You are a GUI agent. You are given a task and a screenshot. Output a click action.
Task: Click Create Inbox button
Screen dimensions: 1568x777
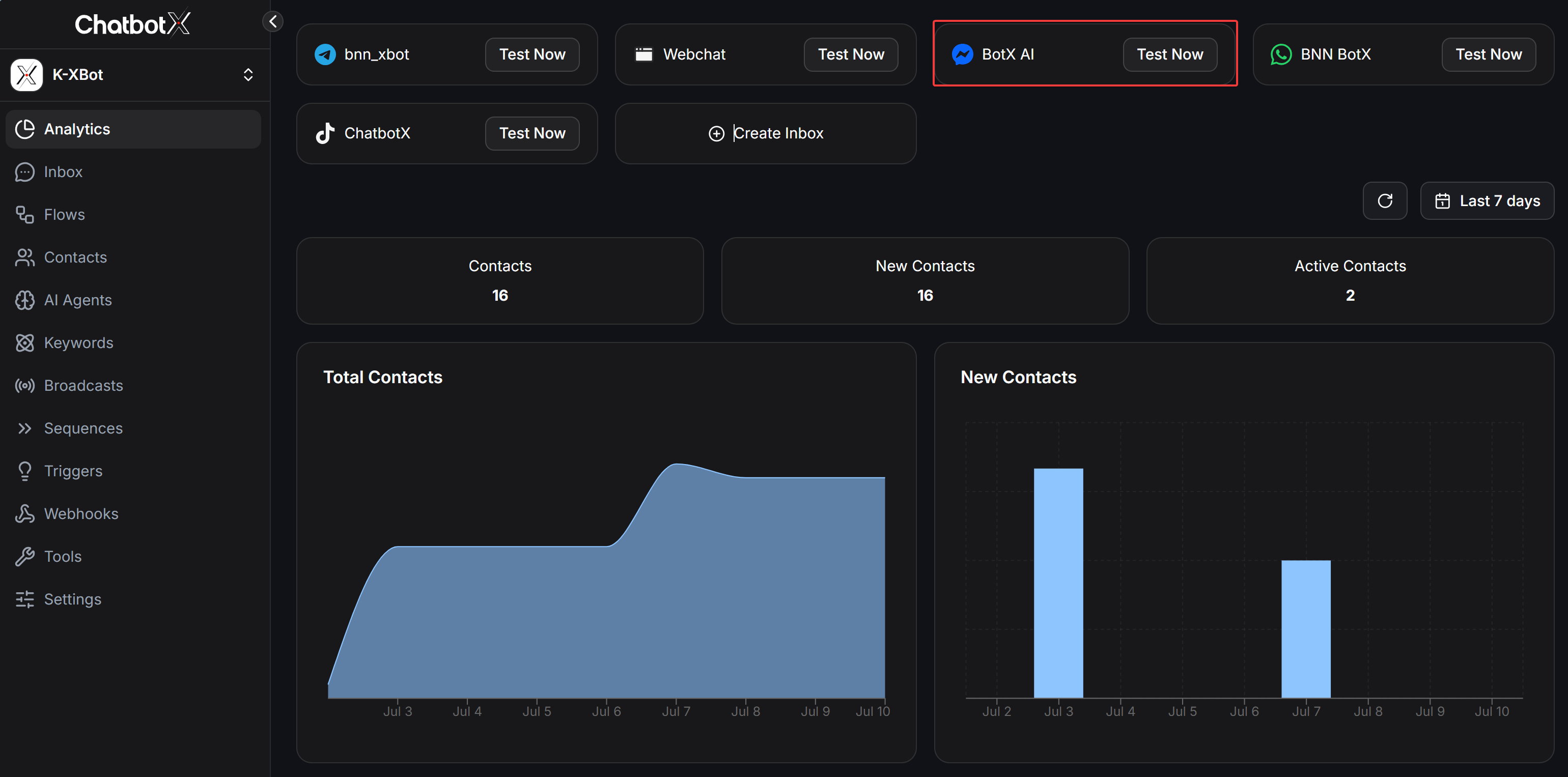point(766,133)
